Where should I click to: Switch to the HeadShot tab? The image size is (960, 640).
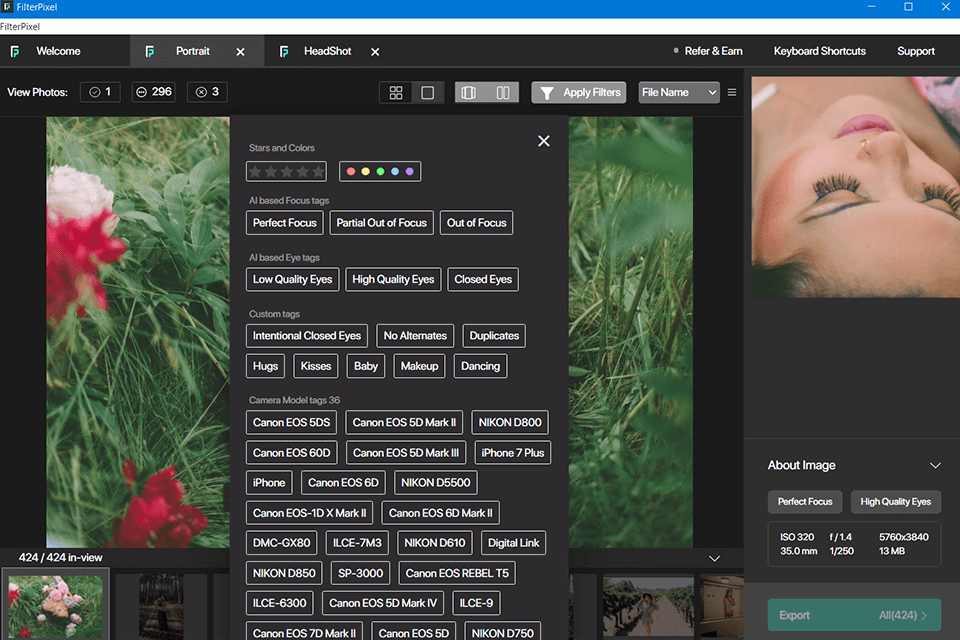pyautogui.click(x=328, y=51)
